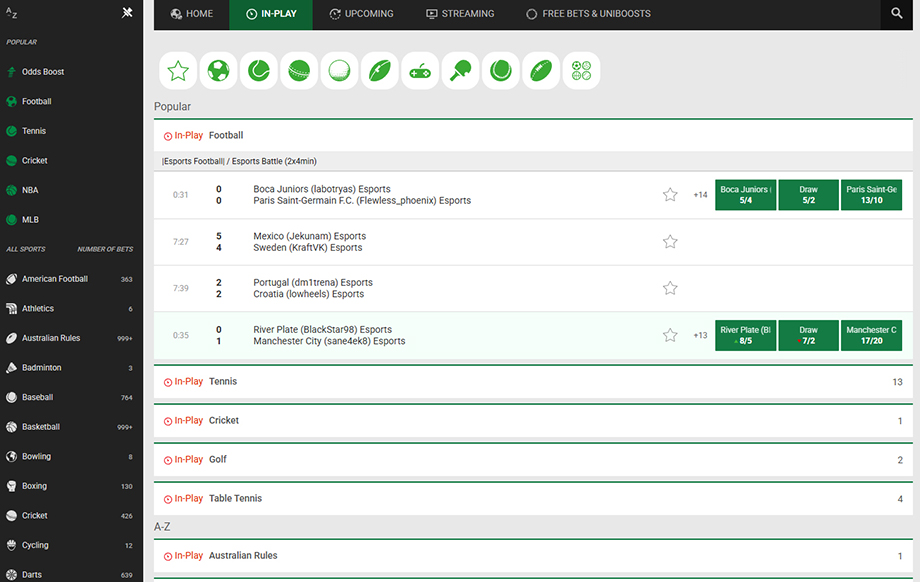Expand the In-Play Golf section
Viewport: 920px width, 582px height.
point(533,459)
